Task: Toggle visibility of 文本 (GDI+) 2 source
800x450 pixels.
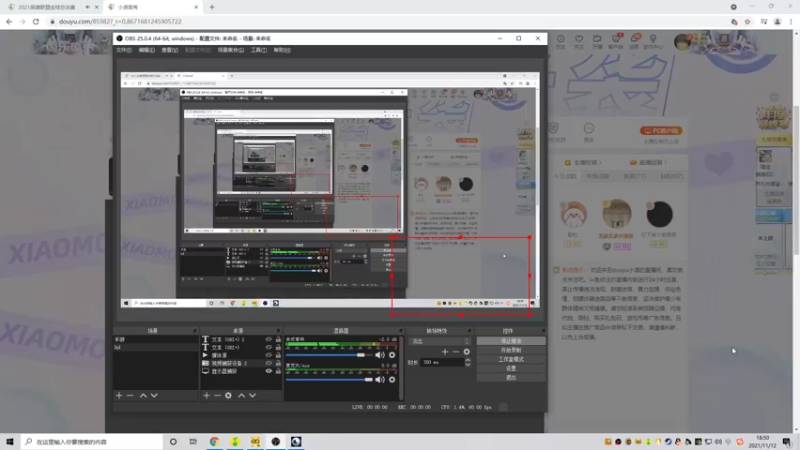Action: click(268, 339)
